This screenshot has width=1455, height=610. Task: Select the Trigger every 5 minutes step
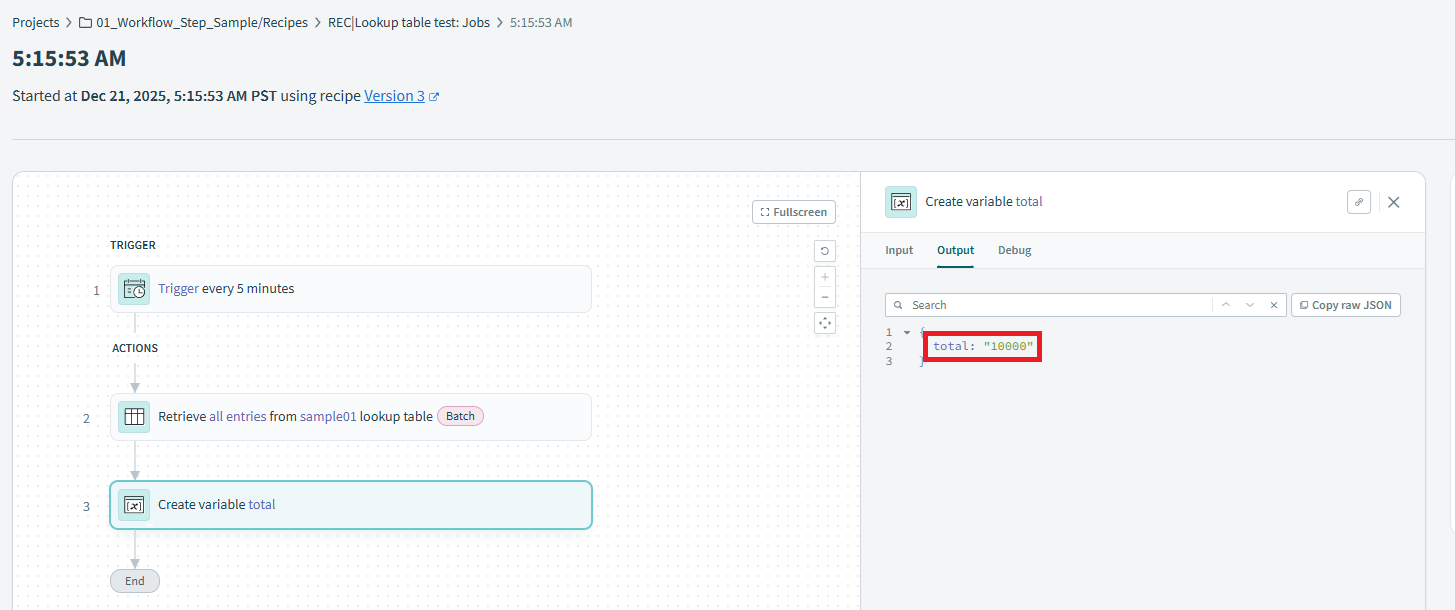coord(350,289)
